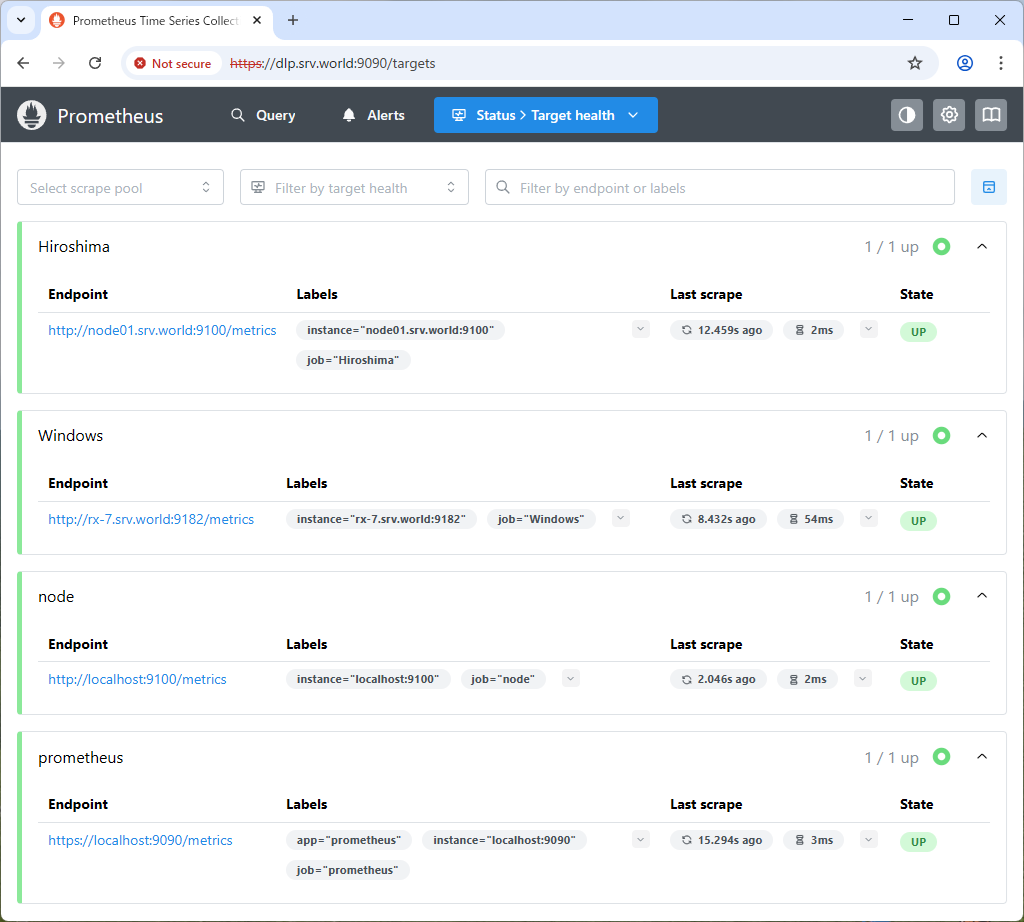The height and width of the screenshot is (922, 1024).
Task: Open the rx-7.srv.world:9182 metrics link
Action: [151, 519]
